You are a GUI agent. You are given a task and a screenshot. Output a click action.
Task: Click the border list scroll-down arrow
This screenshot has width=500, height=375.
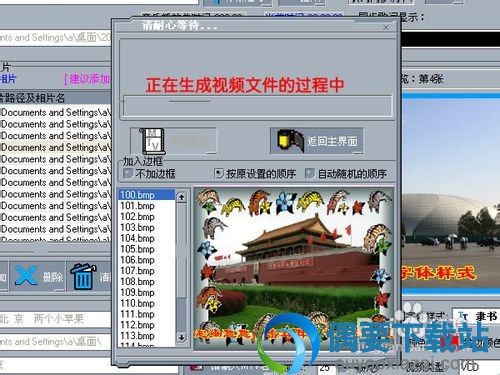click(181, 338)
